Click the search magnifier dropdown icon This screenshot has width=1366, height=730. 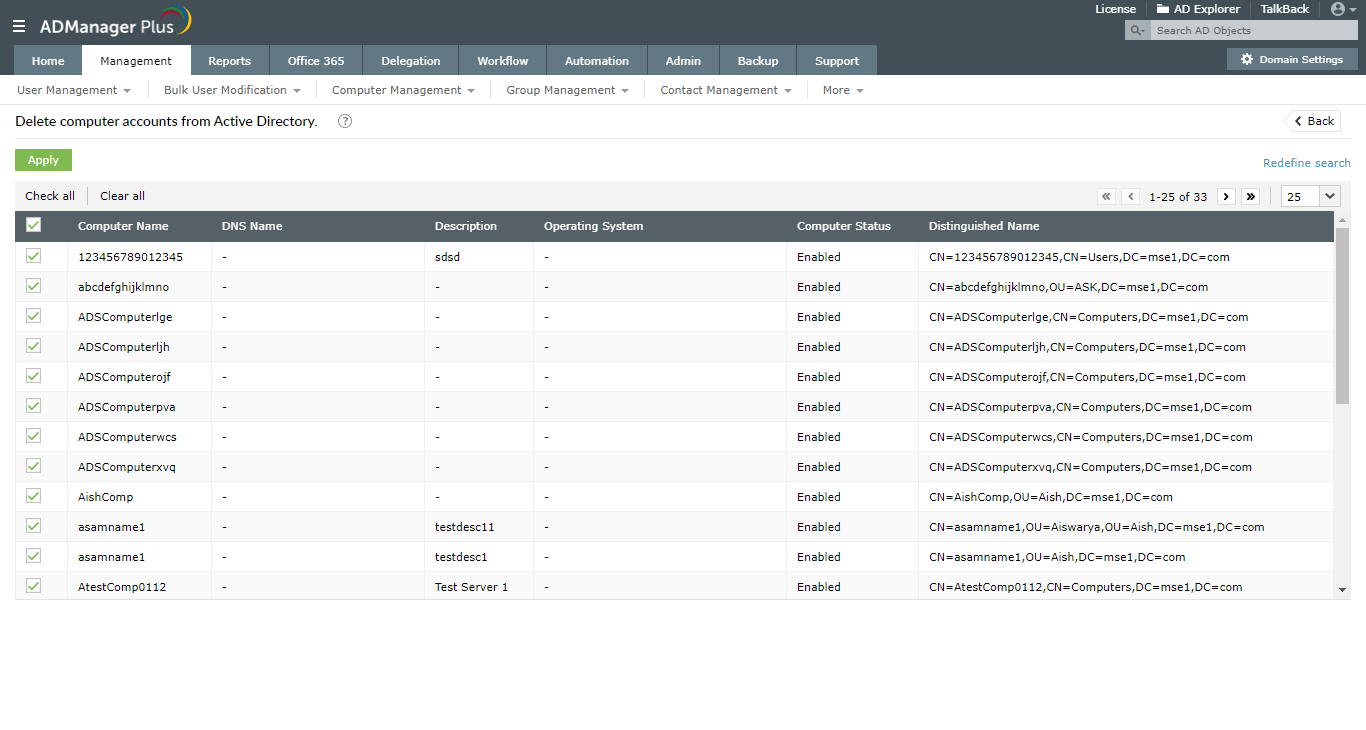point(1138,31)
